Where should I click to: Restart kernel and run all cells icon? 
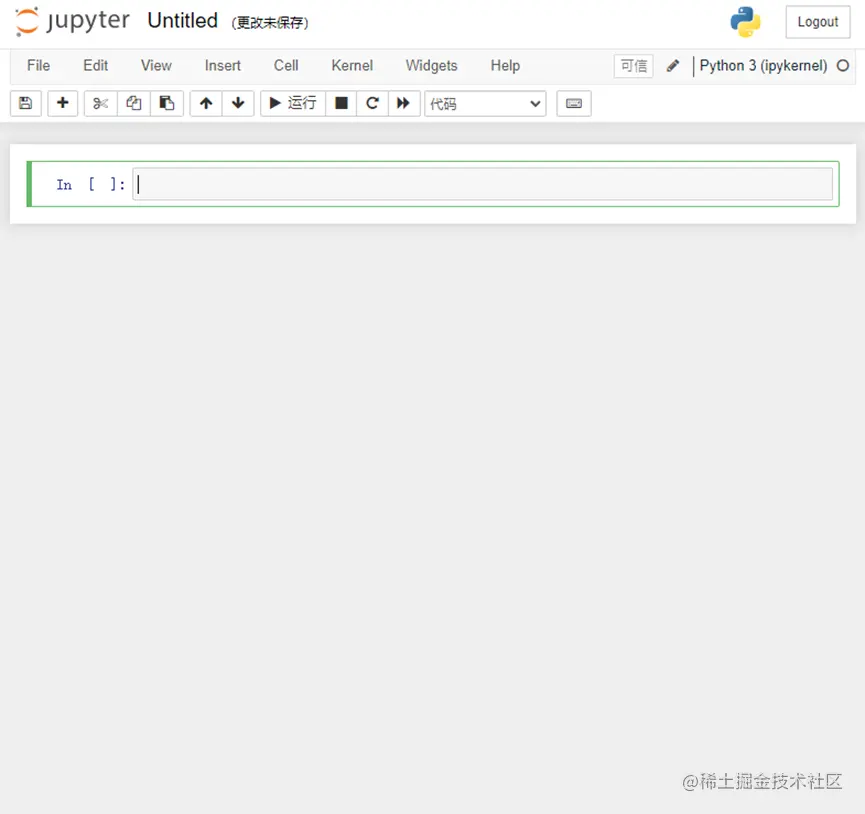click(404, 103)
